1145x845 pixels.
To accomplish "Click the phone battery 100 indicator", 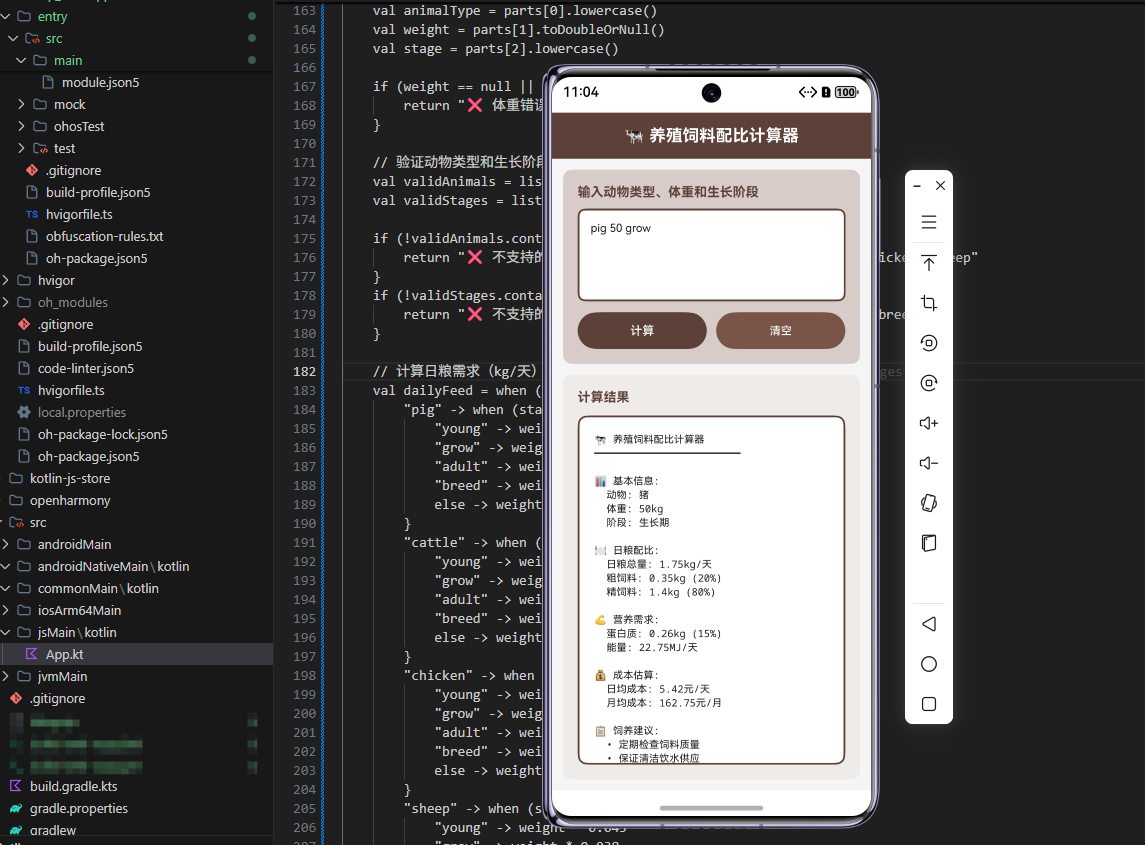I will point(846,92).
